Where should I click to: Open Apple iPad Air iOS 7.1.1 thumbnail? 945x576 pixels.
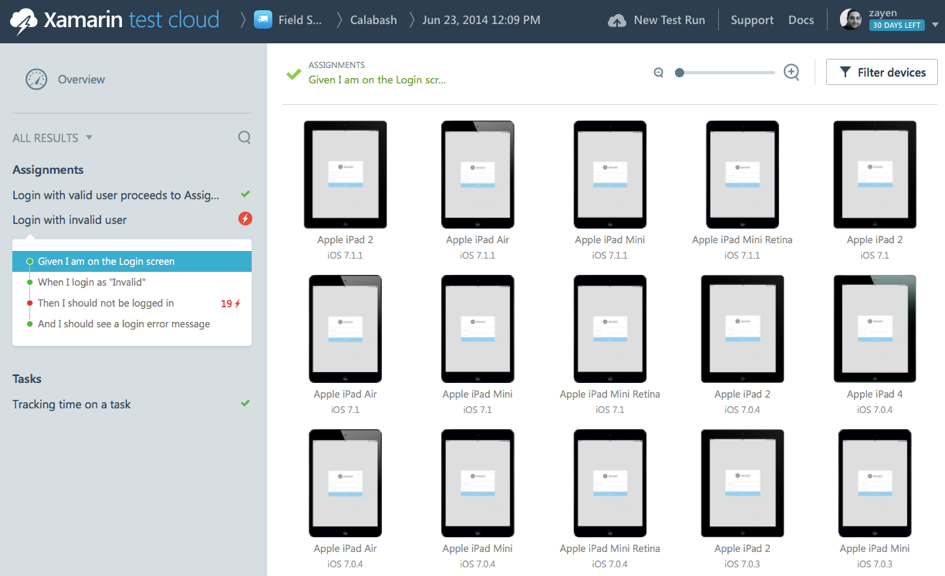[x=477, y=175]
